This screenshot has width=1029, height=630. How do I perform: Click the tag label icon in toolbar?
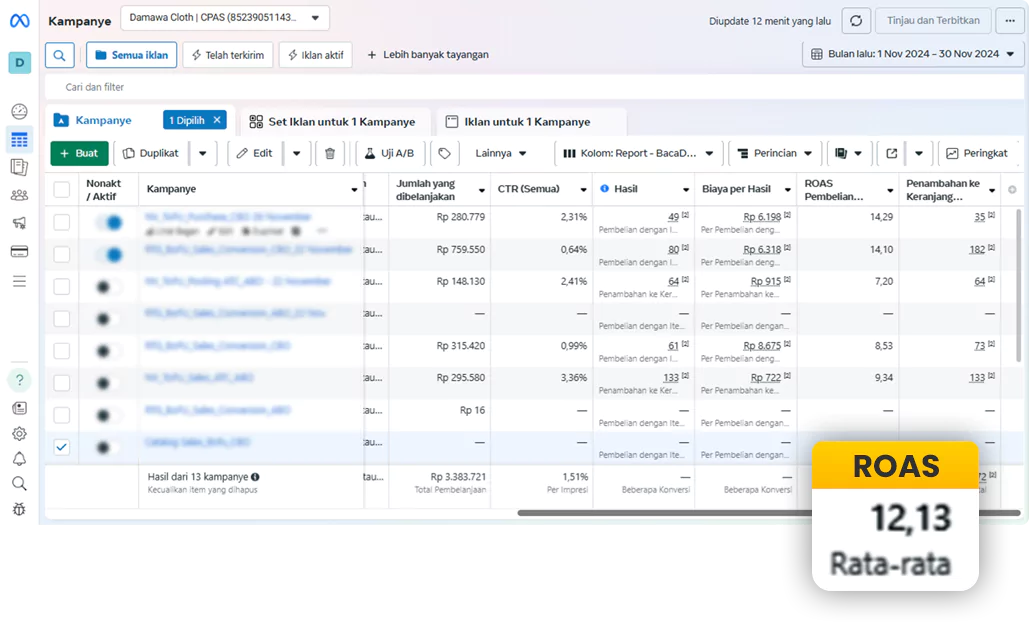[445, 153]
